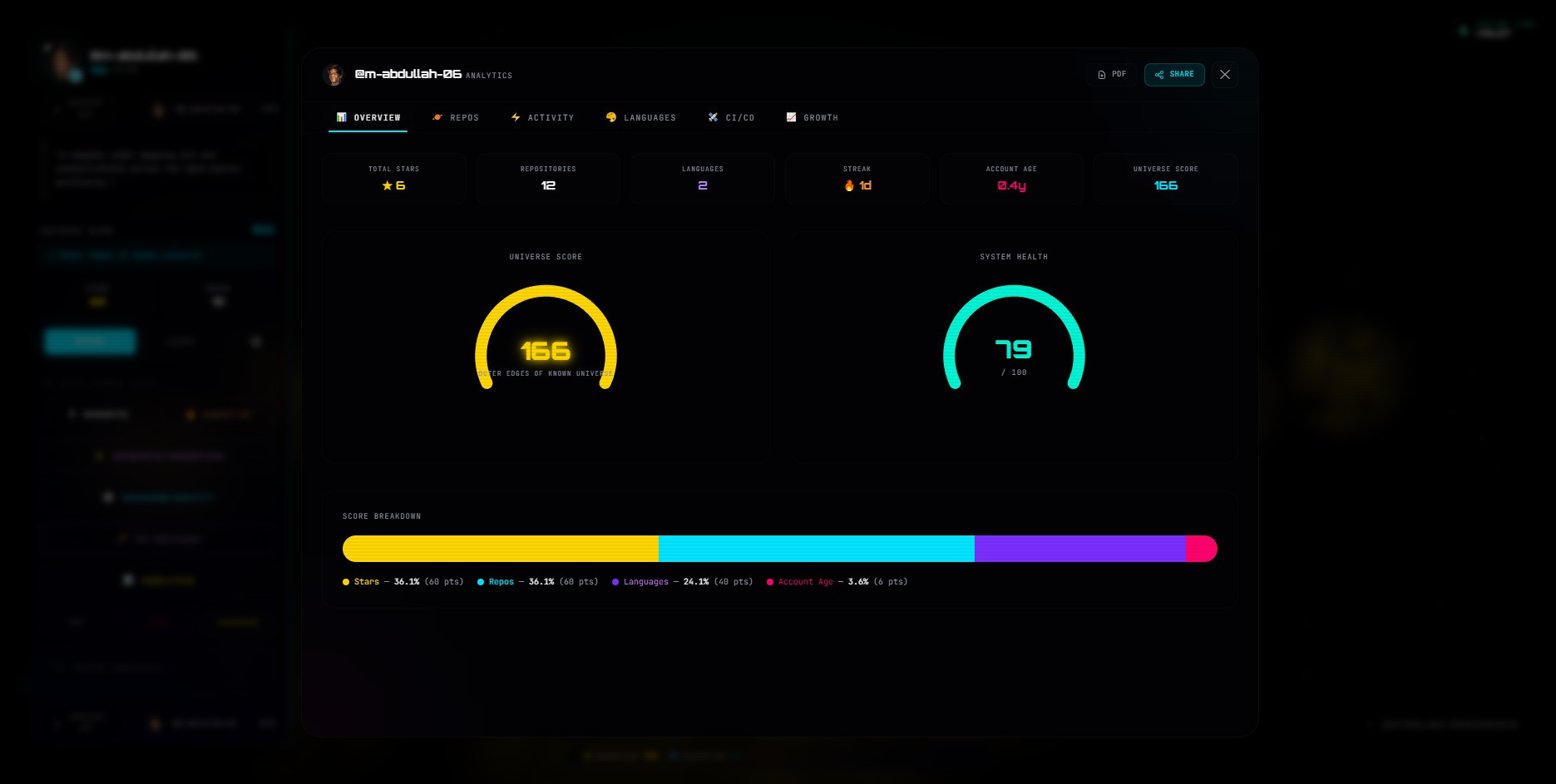Click the purple Languages segment of breakdown bar
Screen dimensions: 1556x784
click(x=1080, y=549)
